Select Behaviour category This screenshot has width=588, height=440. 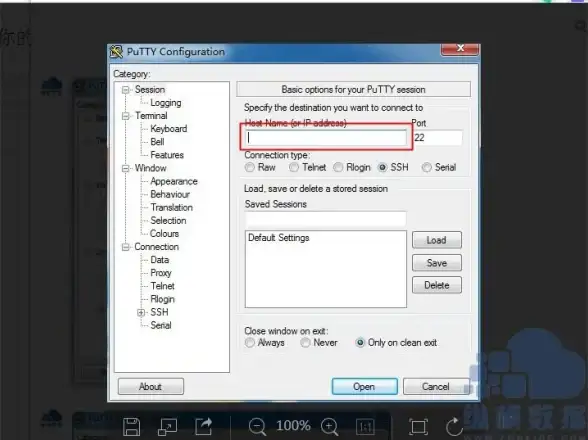click(x=170, y=195)
